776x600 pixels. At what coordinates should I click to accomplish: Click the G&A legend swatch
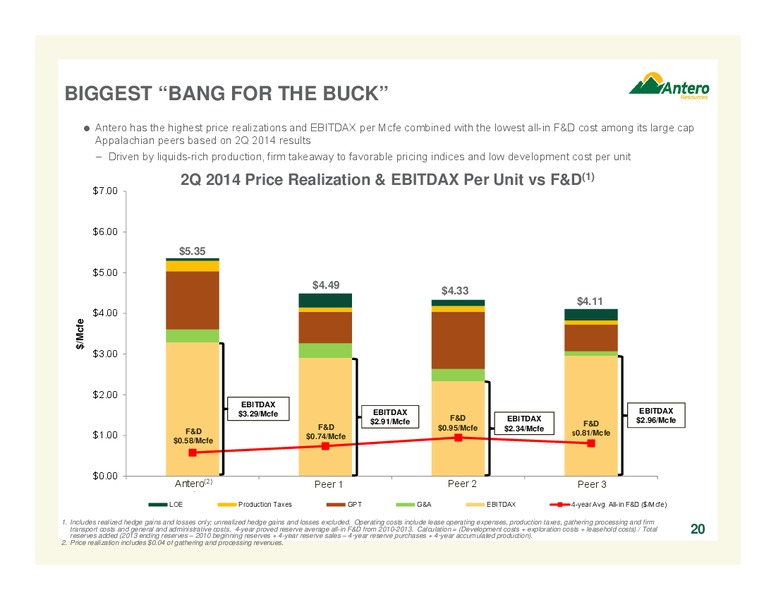click(405, 504)
